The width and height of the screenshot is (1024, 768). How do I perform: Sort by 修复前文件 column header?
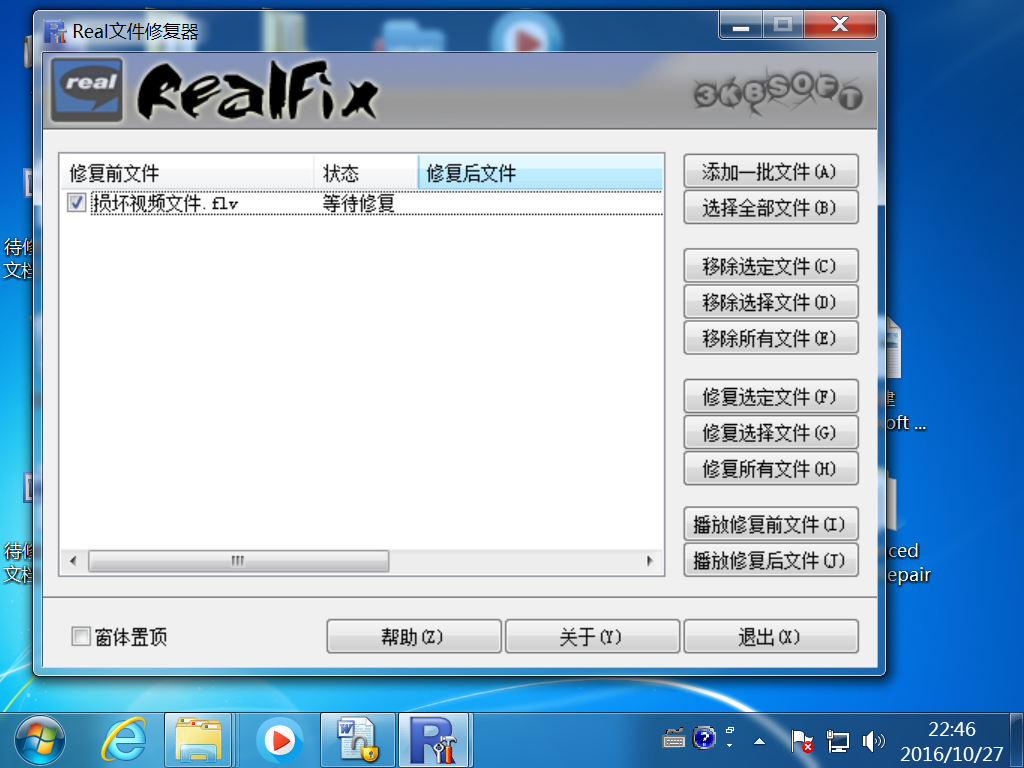(x=187, y=173)
